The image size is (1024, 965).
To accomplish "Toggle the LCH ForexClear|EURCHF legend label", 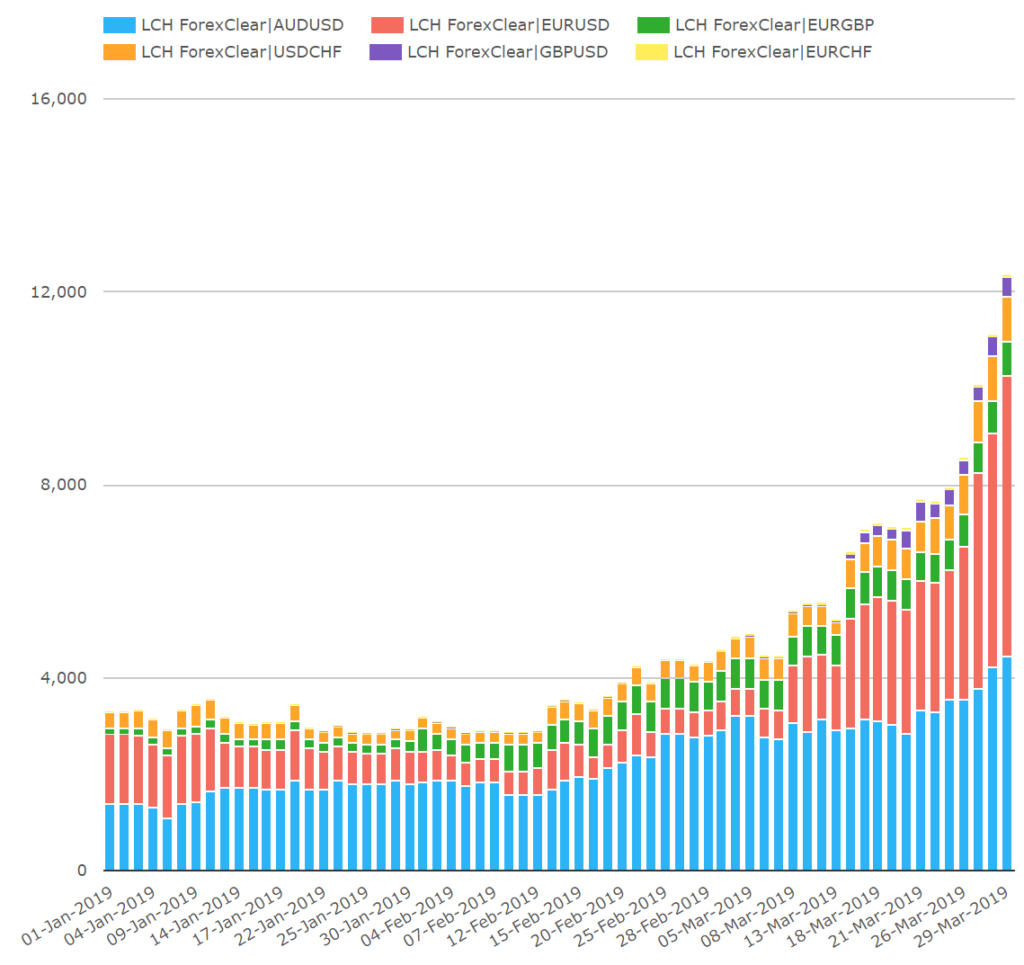I will (x=773, y=52).
